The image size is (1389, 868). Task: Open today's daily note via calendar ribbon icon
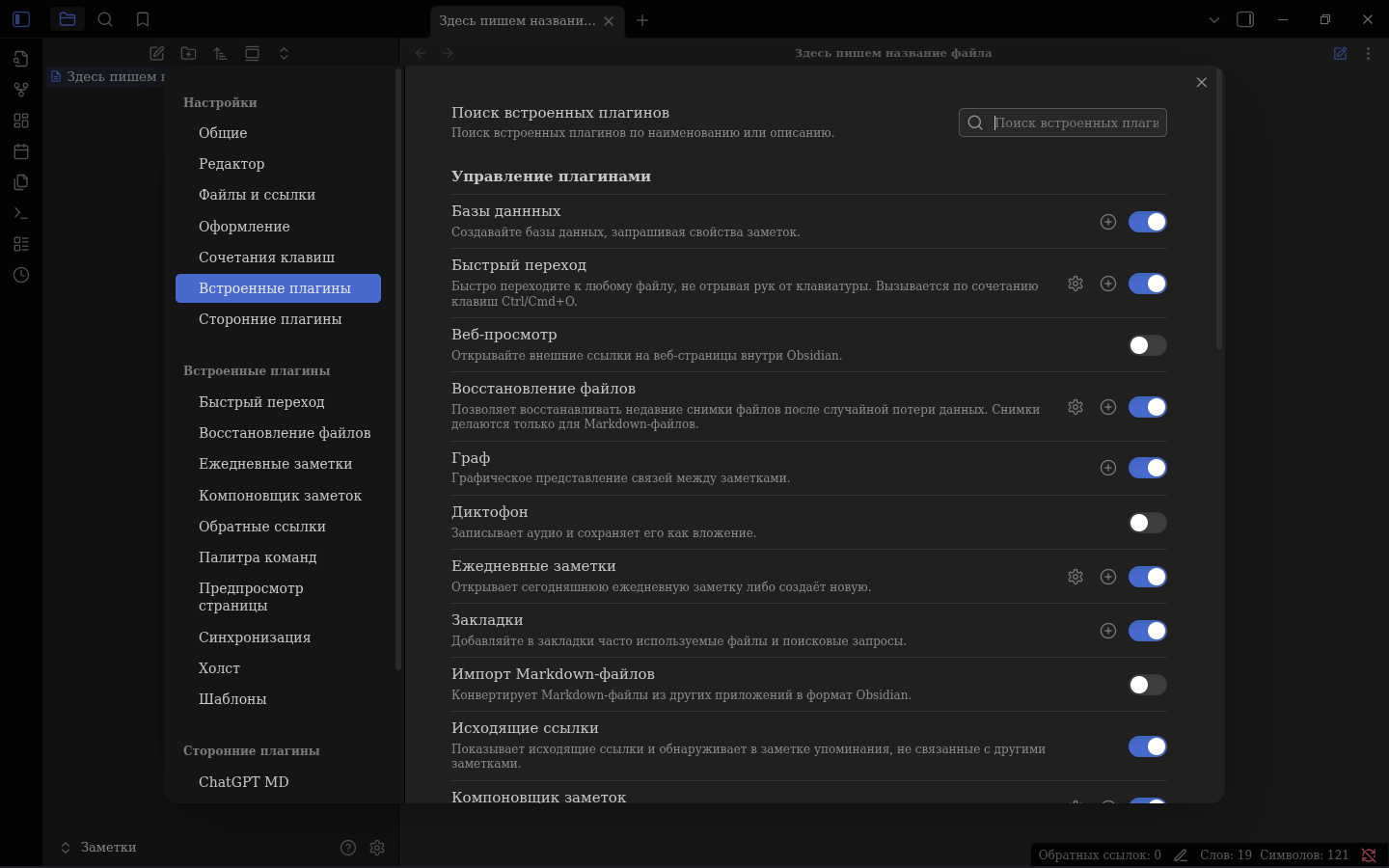click(21, 151)
